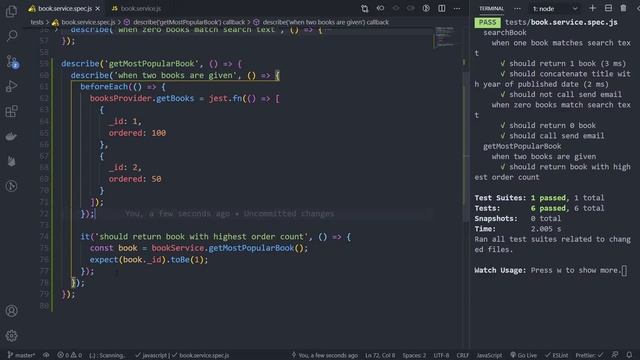Viewport: 640px width, 360px height.
Task: Click ESLint status item
Action: [557, 355]
